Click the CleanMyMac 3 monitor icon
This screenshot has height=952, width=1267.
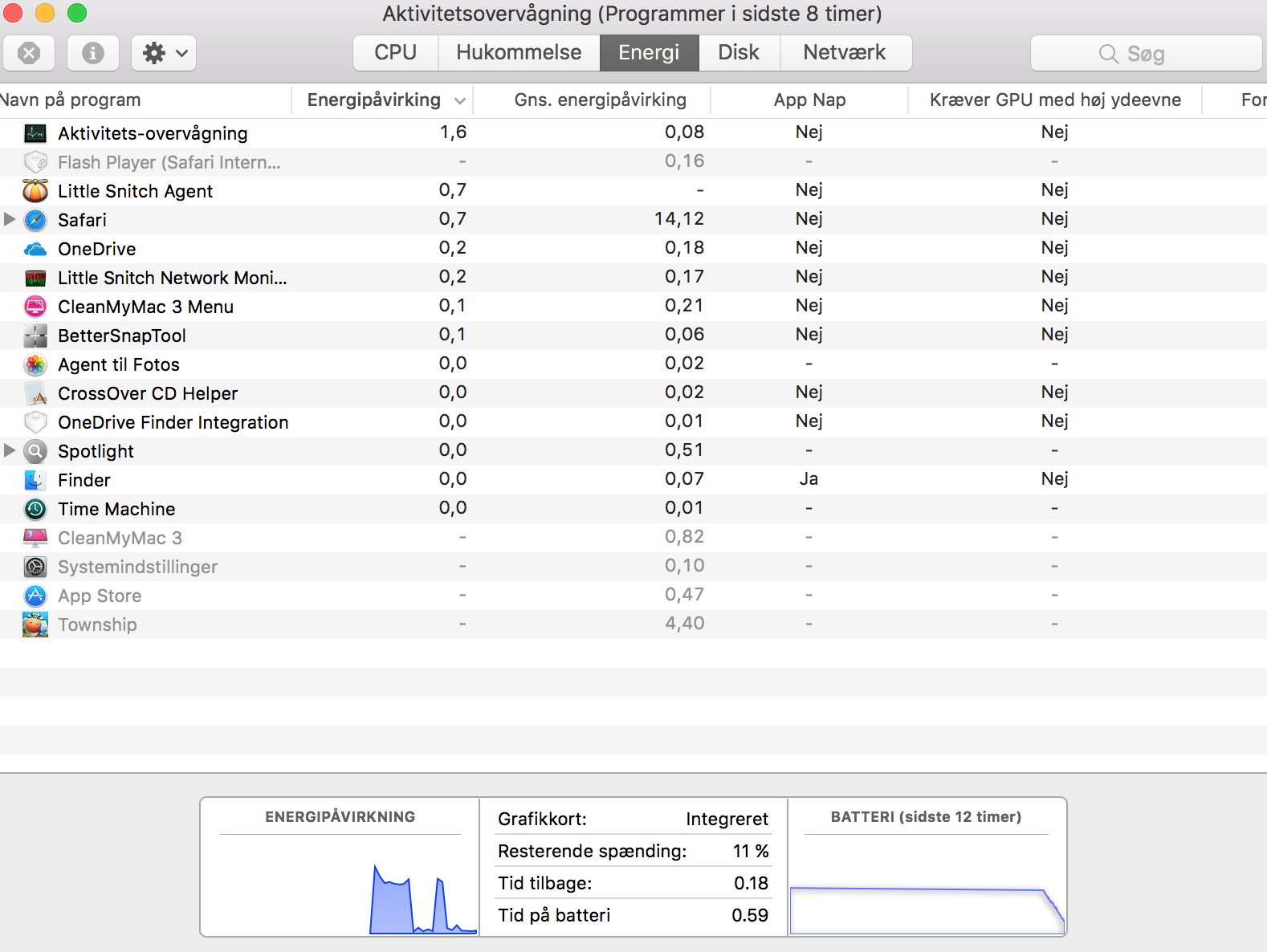tap(35, 538)
